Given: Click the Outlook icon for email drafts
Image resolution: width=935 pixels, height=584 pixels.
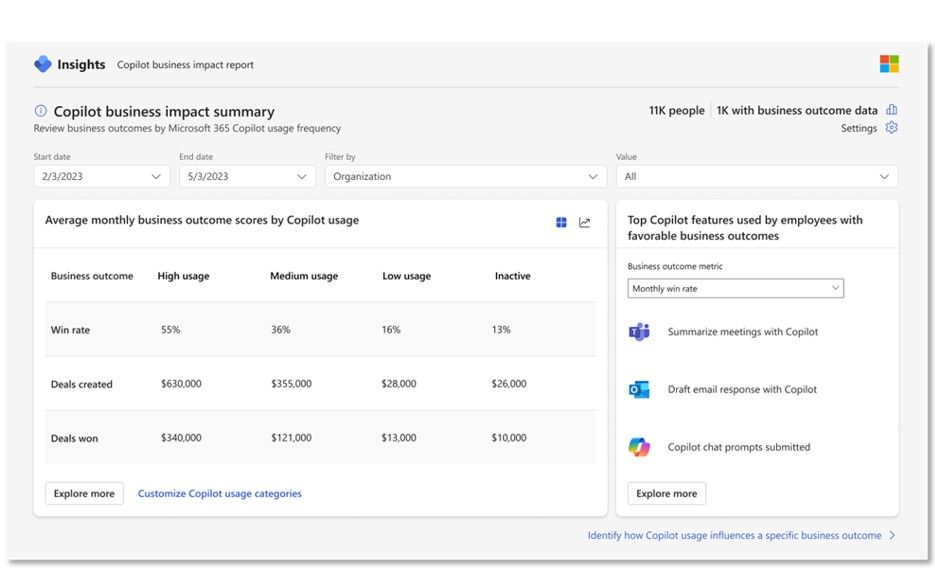Looking at the screenshot, I should tap(639, 389).
